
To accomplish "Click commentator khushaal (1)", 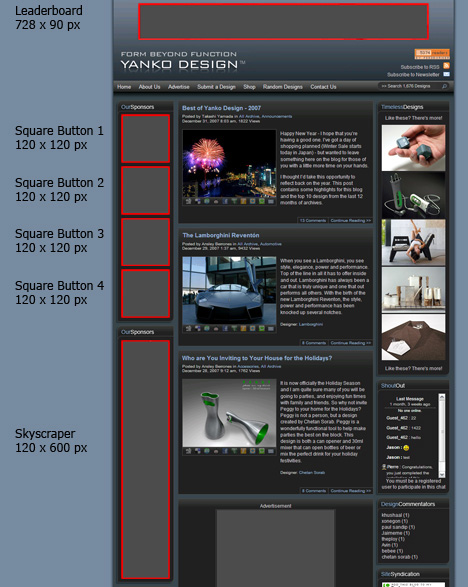I will (395, 515).
